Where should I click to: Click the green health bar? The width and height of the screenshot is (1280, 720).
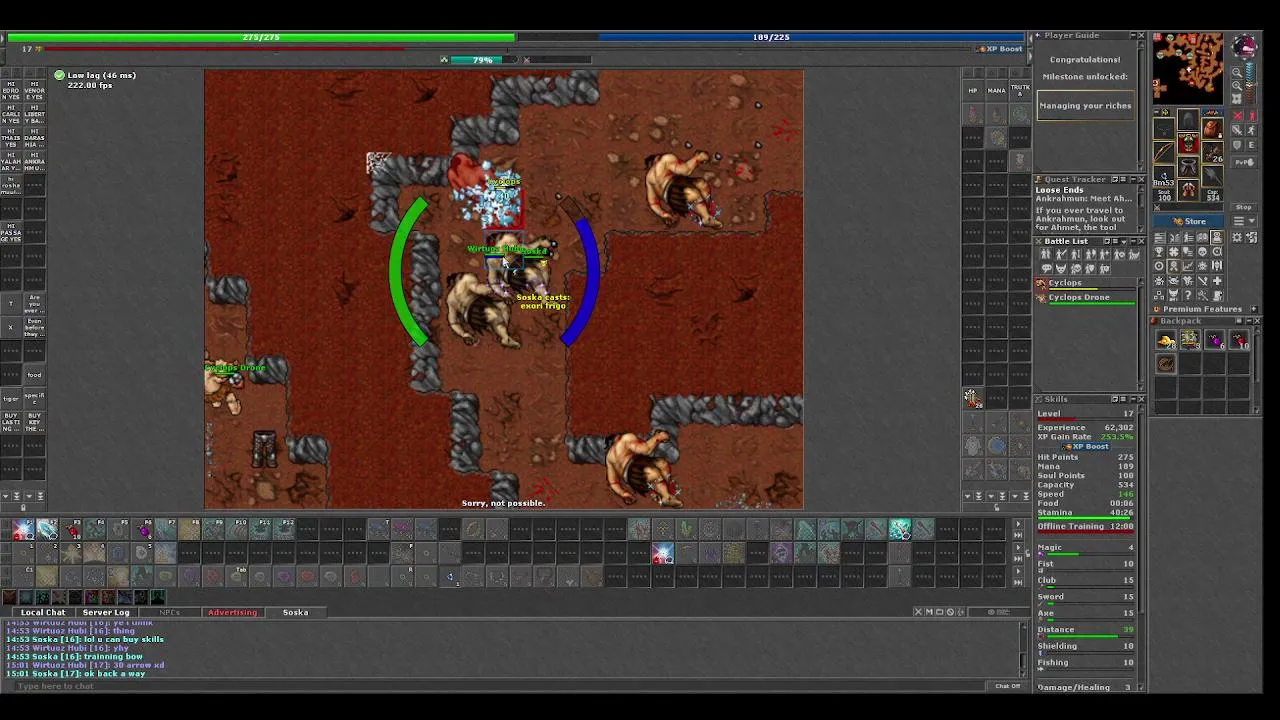[x=261, y=37]
